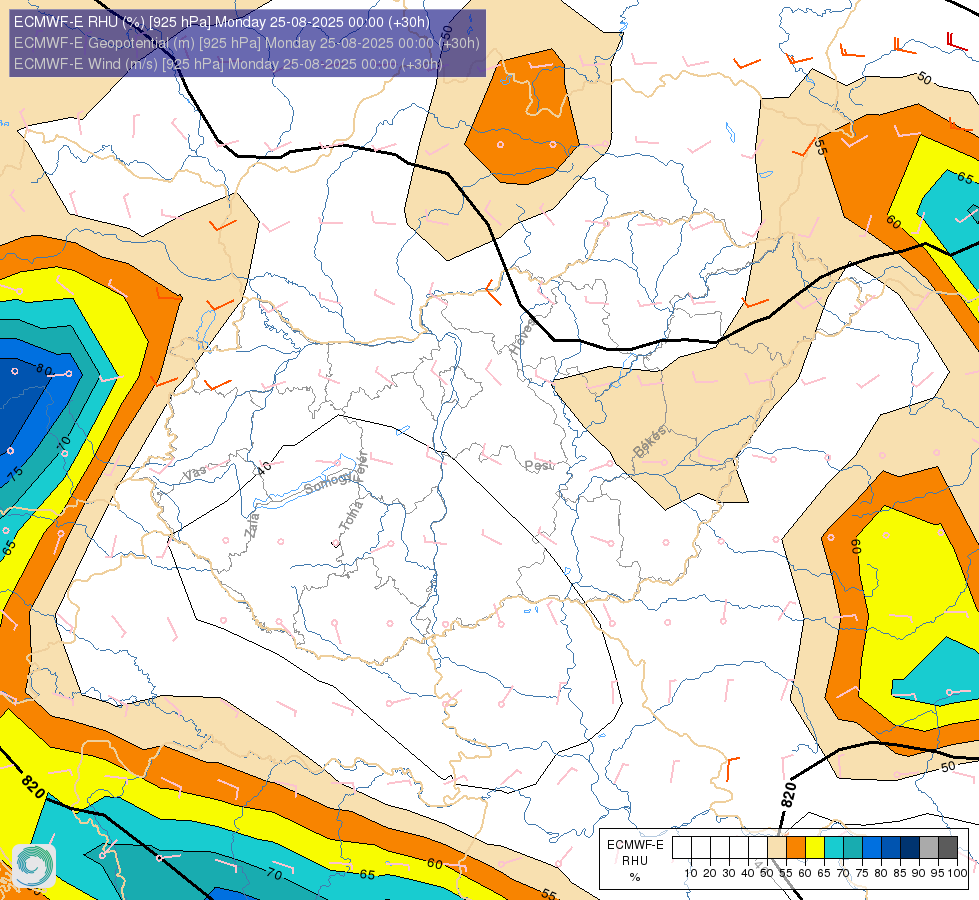Image resolution: width=979 pixels, height=900 pixels.
Task: Select the ECMWF-E RHU (%) layer title
Action: (x=222, y=22)
